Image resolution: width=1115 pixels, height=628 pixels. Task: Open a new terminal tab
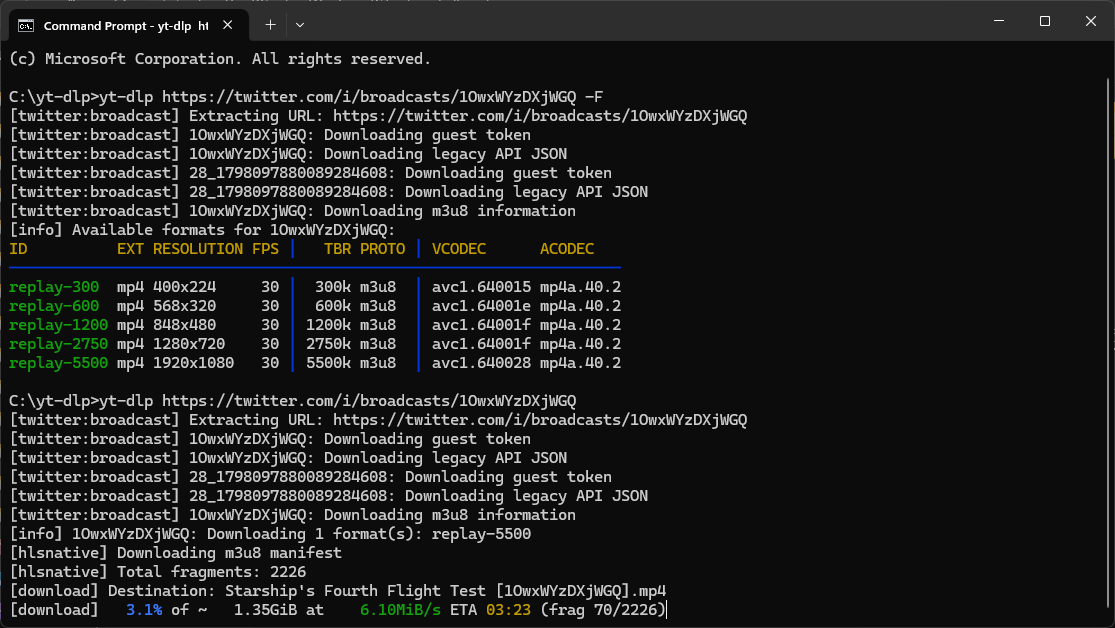[270, 25]
